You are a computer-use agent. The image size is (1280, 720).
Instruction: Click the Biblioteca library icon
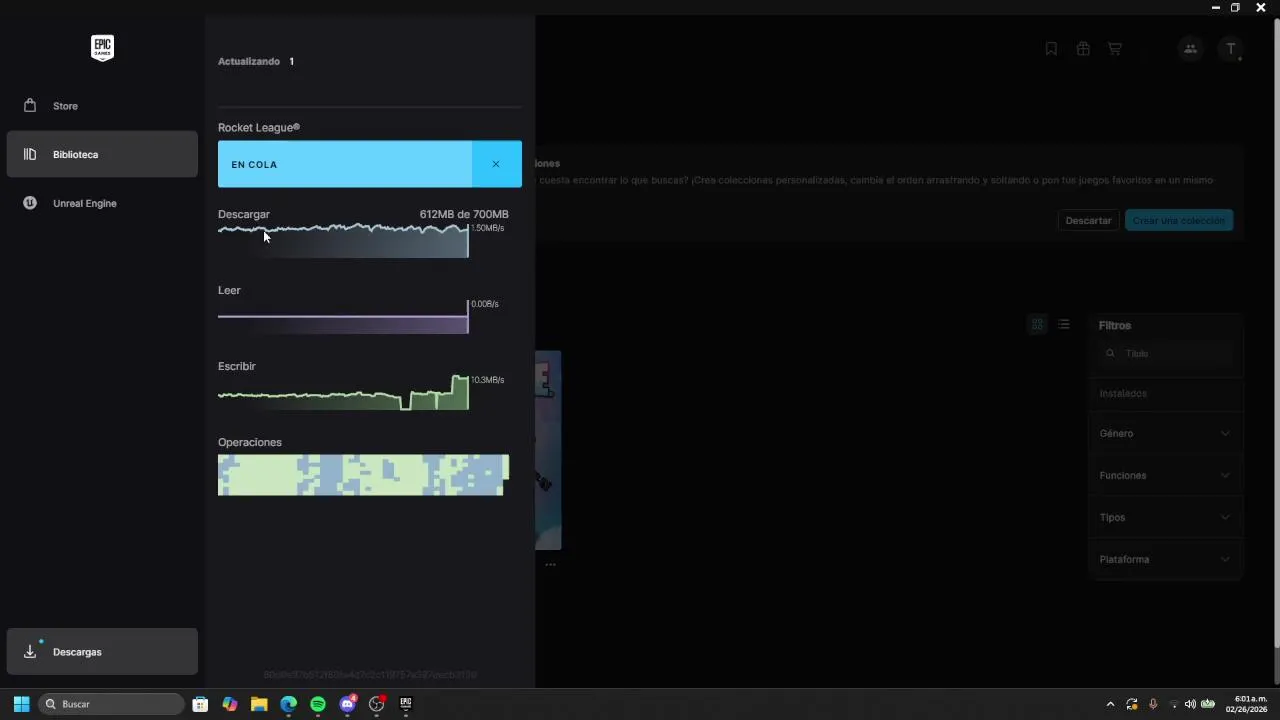coord(30,154)
